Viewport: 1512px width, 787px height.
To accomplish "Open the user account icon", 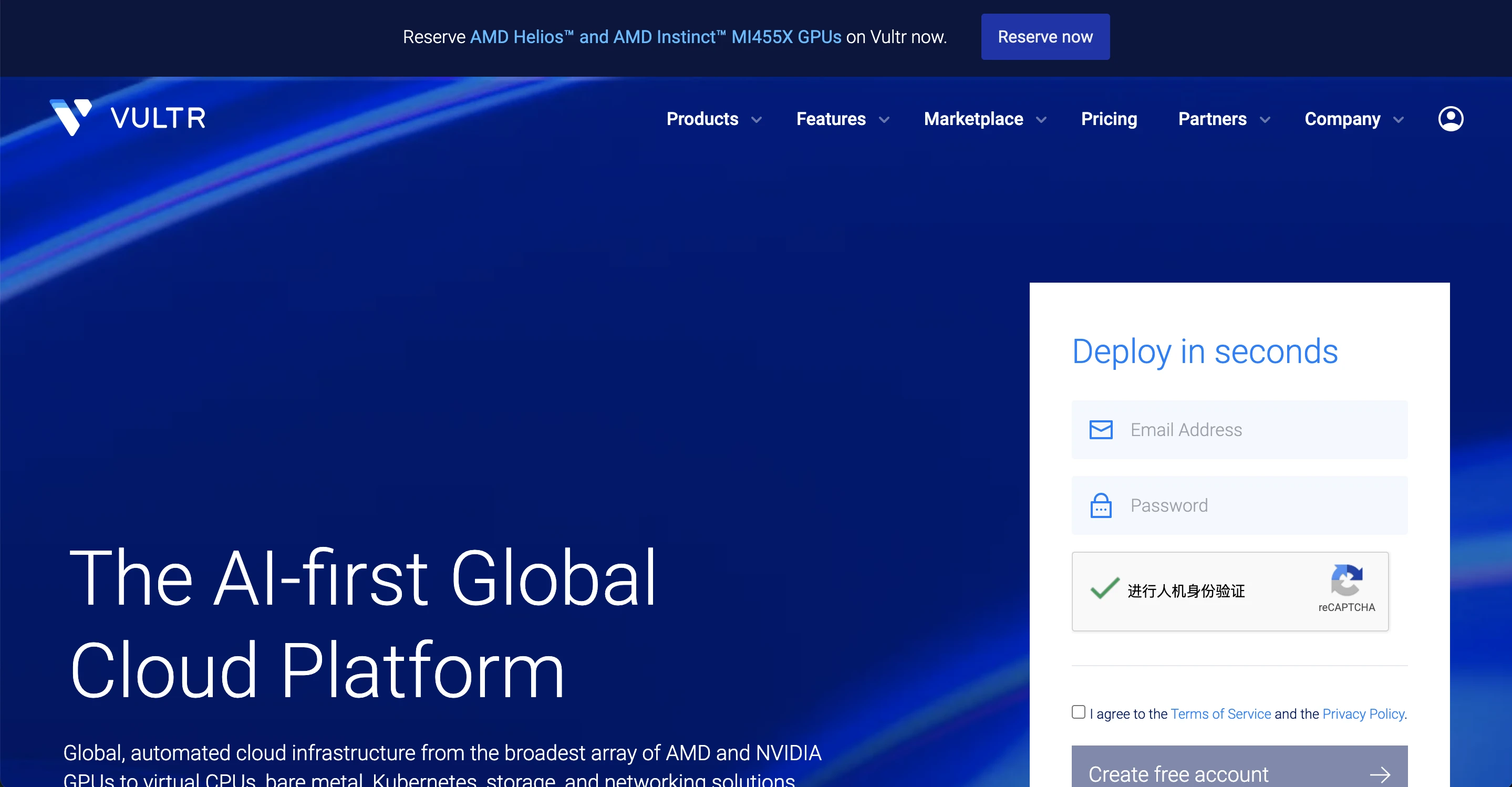I will [x=1451, y=119].
